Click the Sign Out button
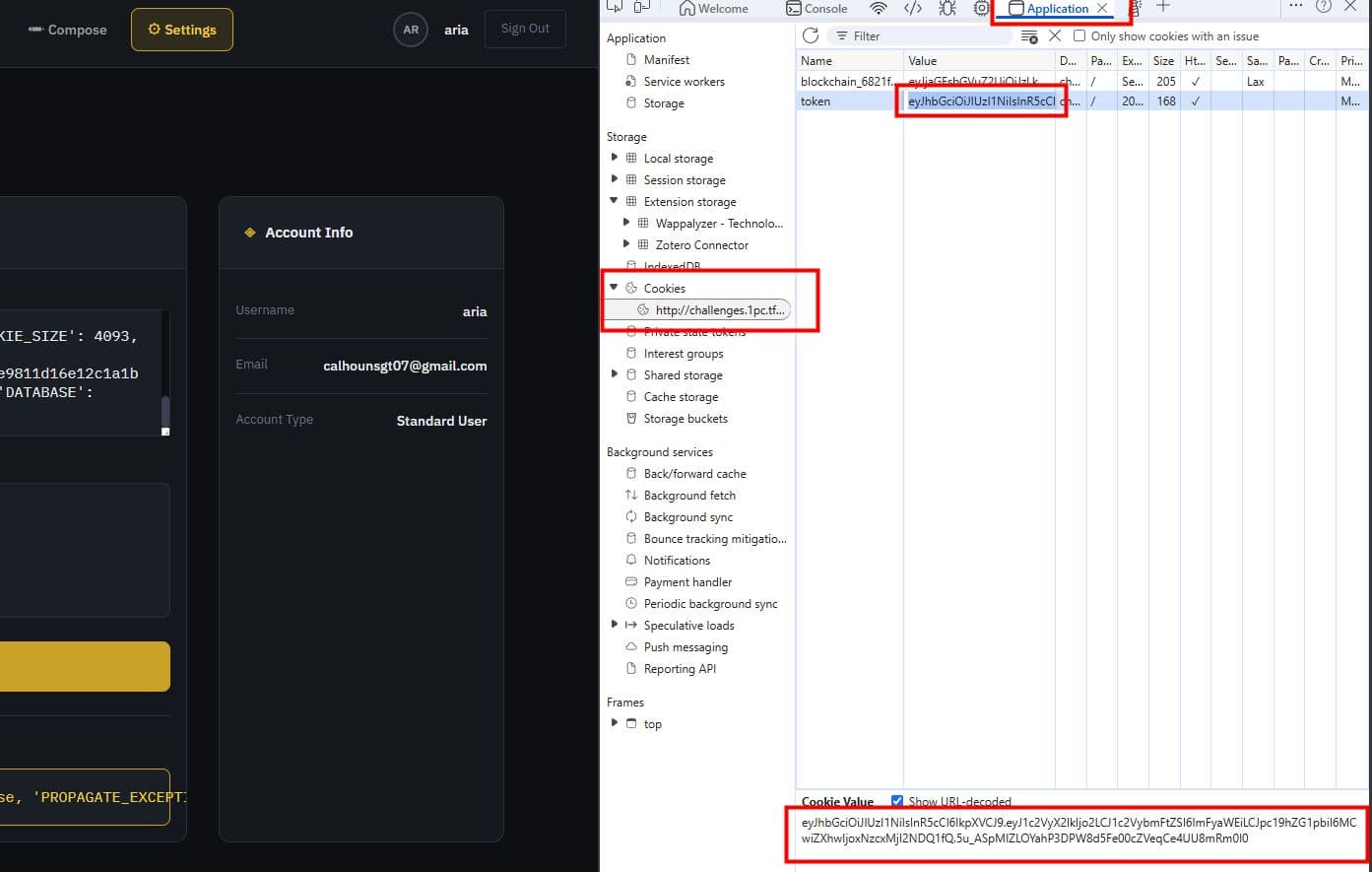 click(x=525, y=29)
